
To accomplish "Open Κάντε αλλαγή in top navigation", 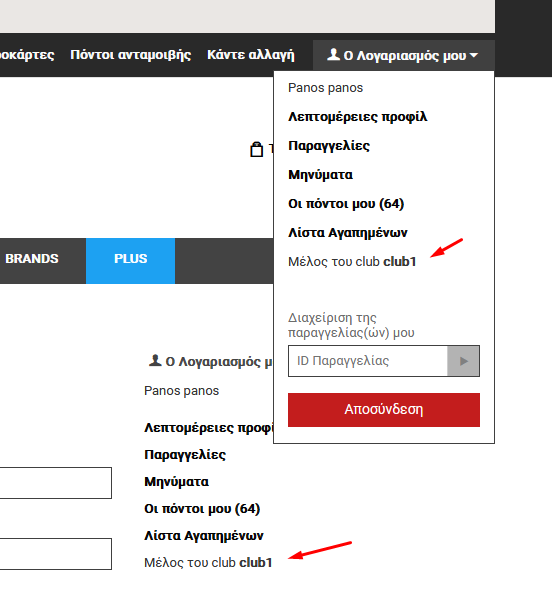I will coord(251,55).
